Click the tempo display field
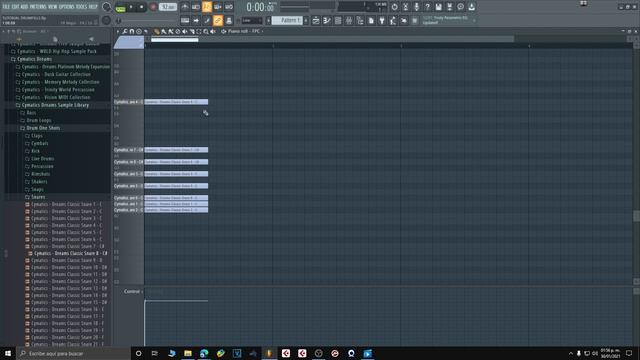640x360 pixels. 168,7
